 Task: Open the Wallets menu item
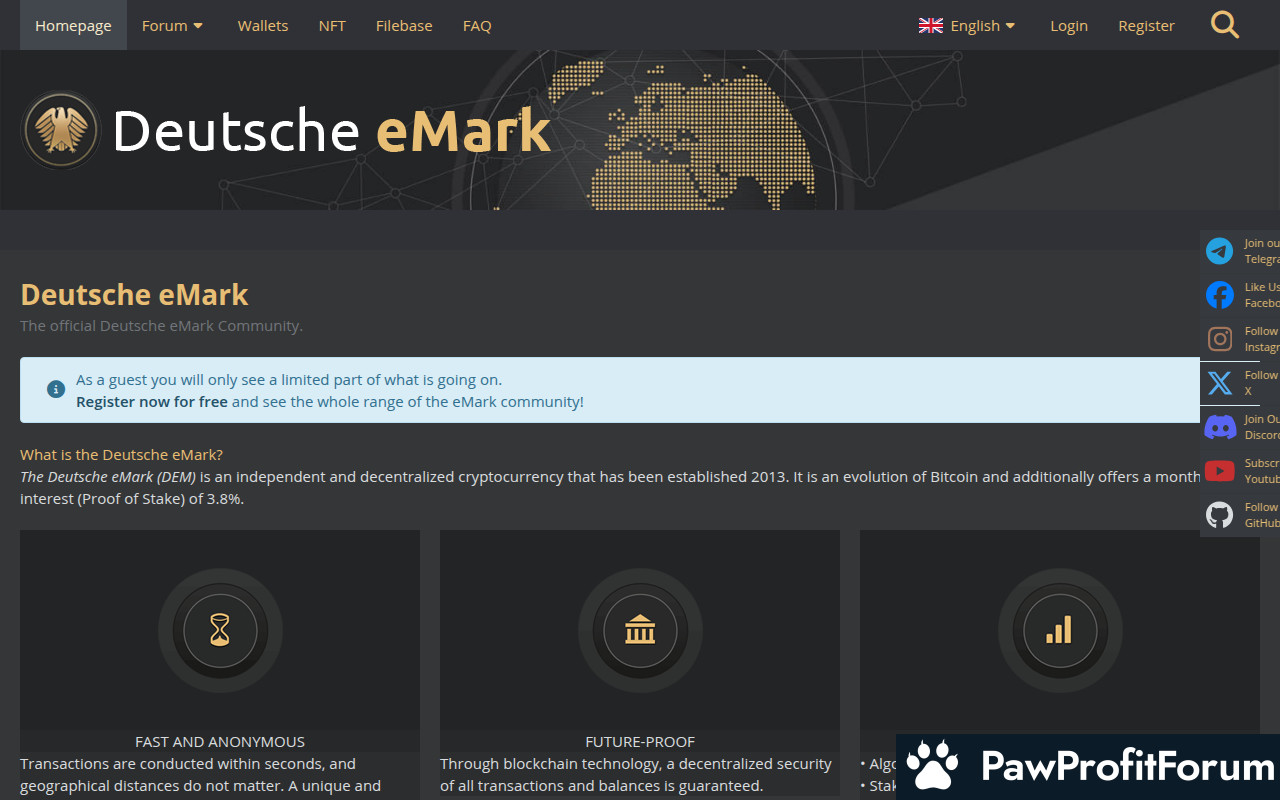click(x=263, y=26)
